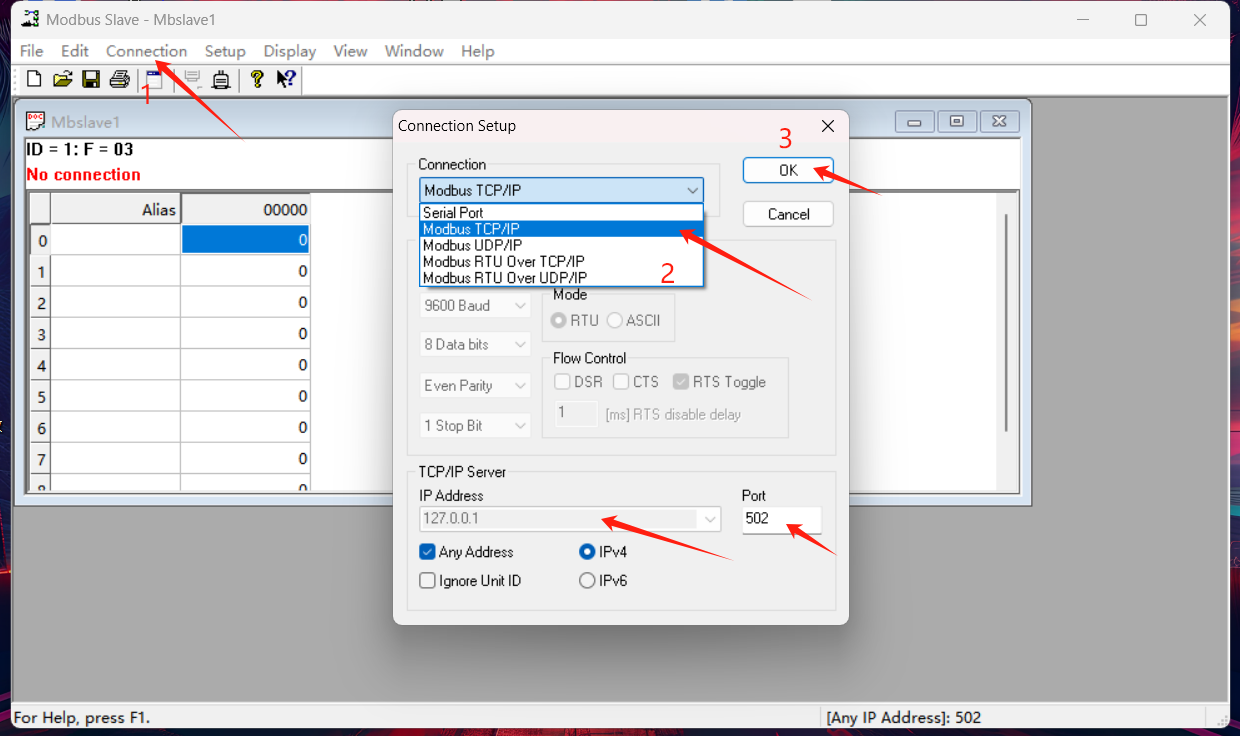The image size is (1240, 736).
Task: Choose Modbus UDP/IP from the list
Action: click(x=562, y=245)
